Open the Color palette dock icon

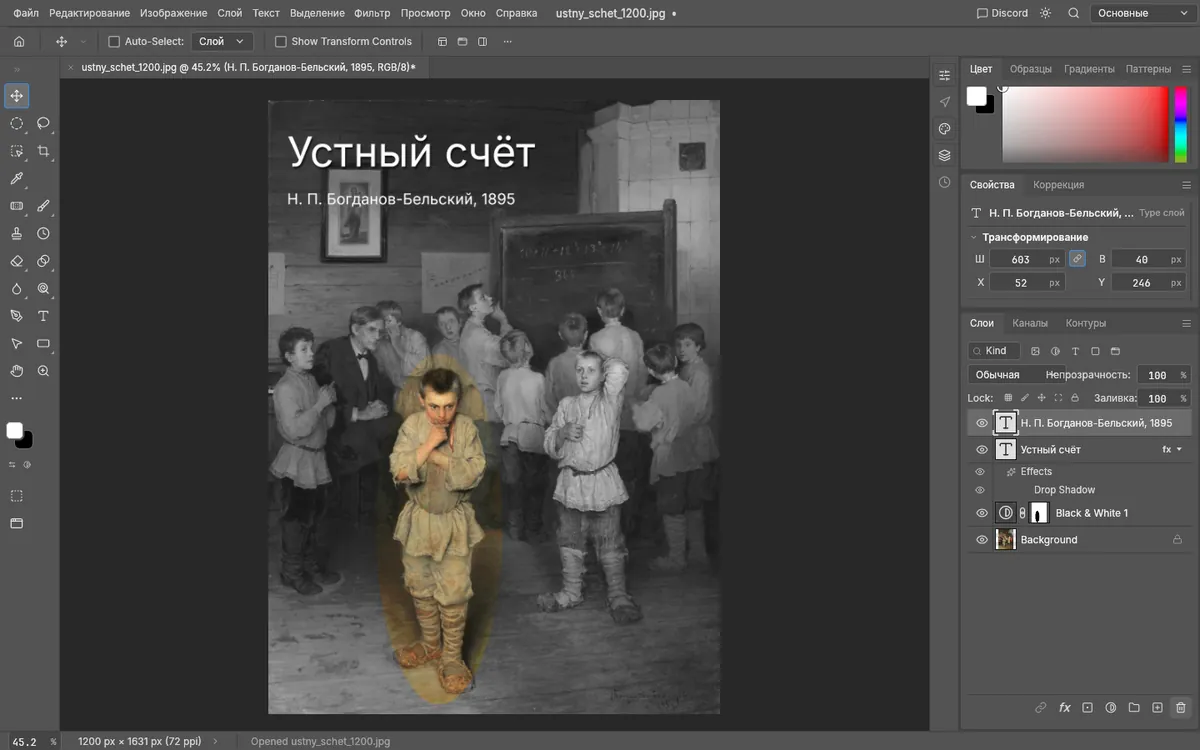pyautogui.click(x=944, y=129)
